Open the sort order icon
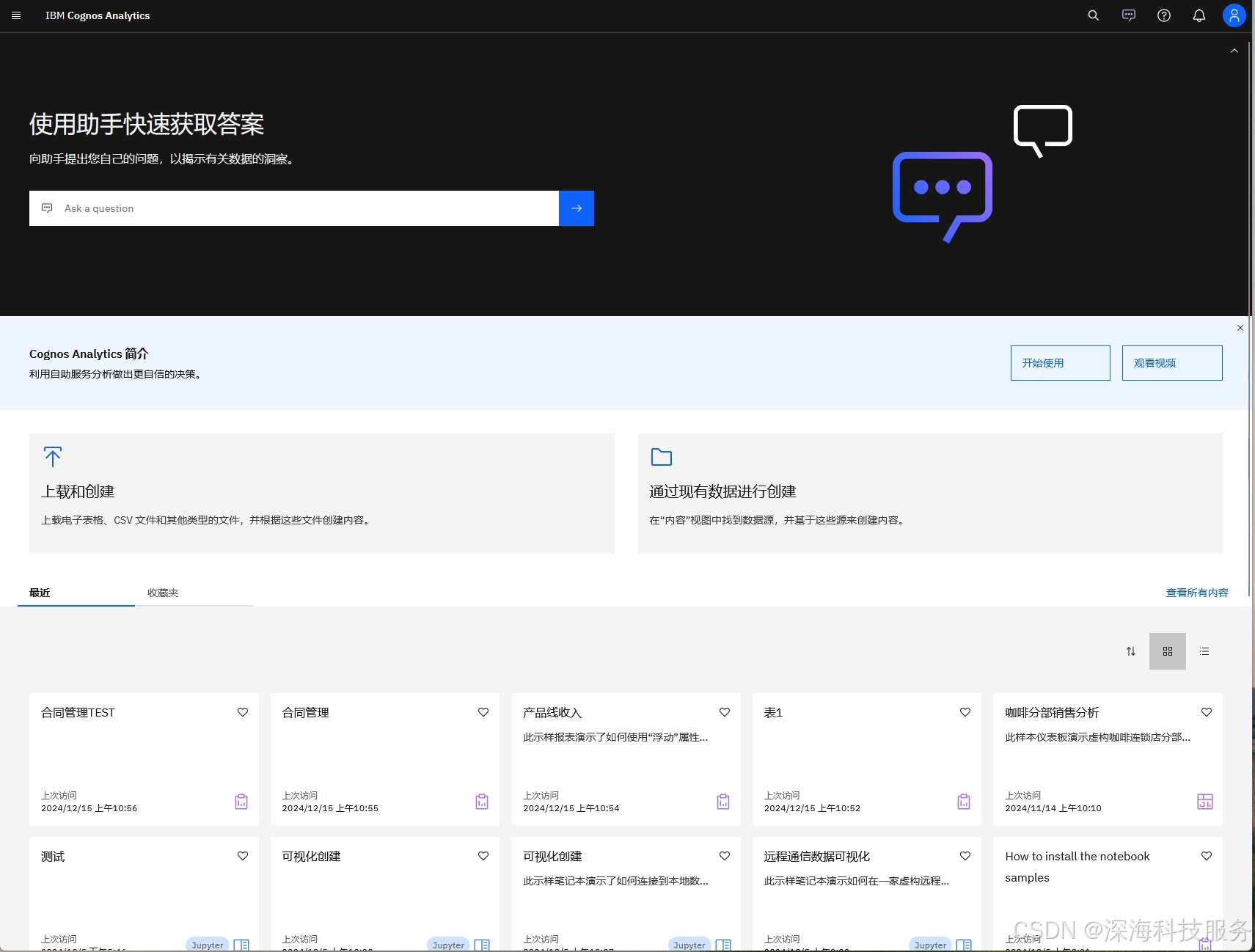Screen dimensions: 1255x952 coord(1130,651)
